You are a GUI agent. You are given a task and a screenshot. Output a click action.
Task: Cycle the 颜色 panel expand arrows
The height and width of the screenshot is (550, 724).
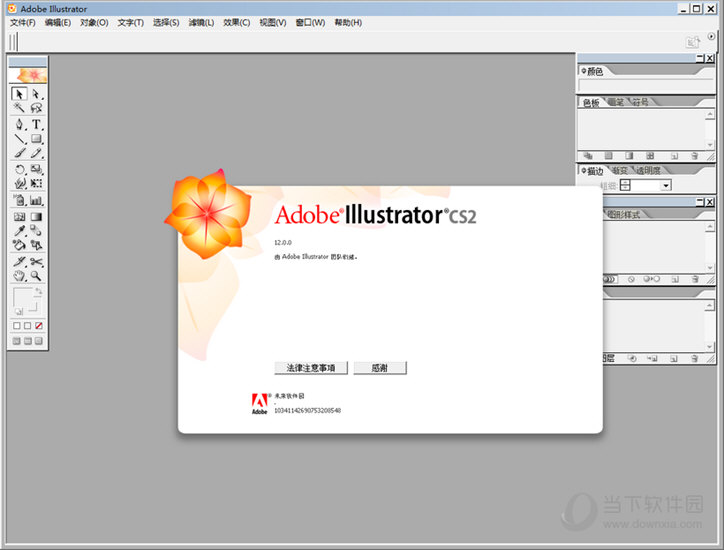(584, 71)
